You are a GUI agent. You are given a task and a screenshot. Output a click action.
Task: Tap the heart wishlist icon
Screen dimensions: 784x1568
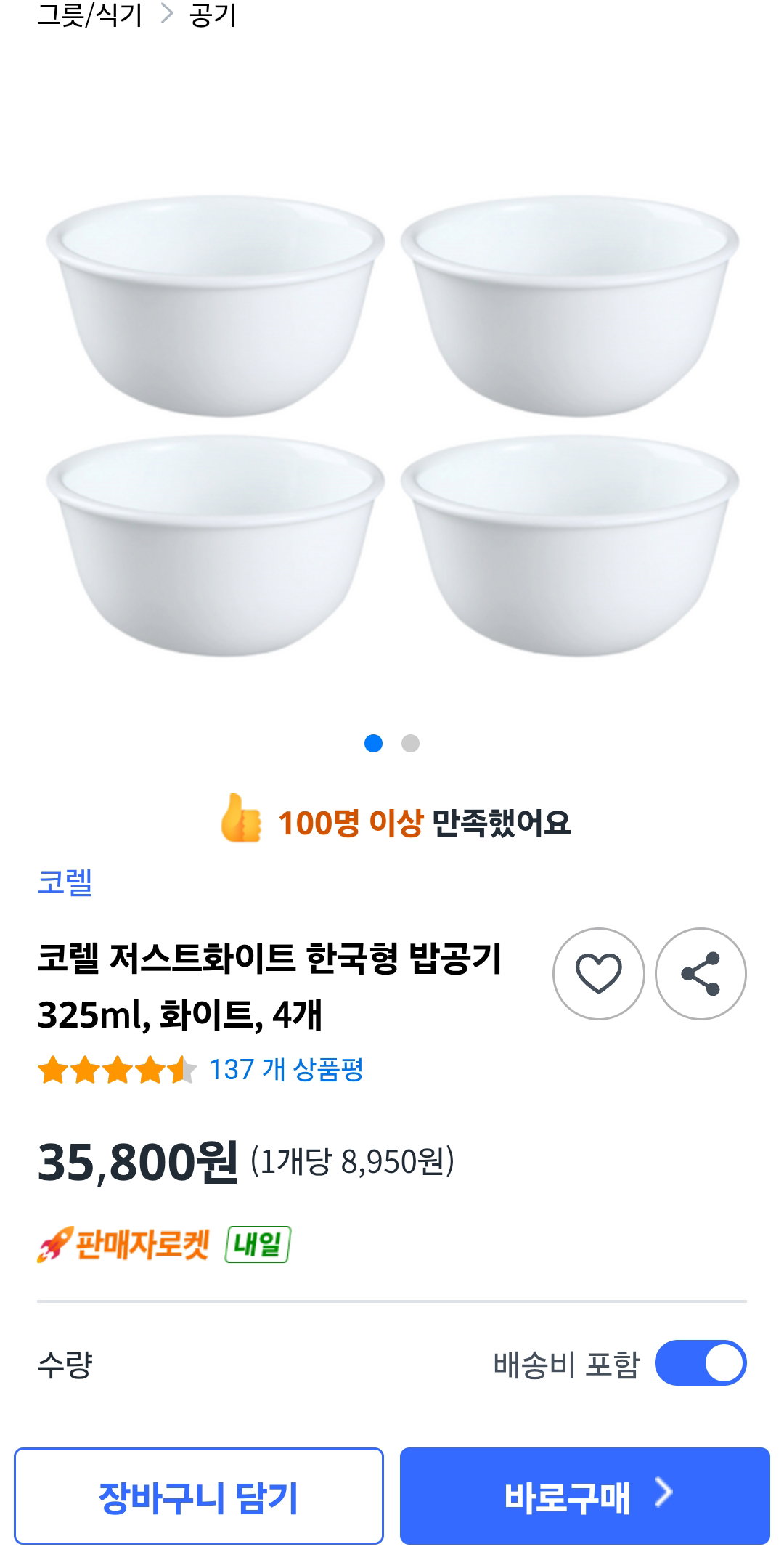pos(598,974)
